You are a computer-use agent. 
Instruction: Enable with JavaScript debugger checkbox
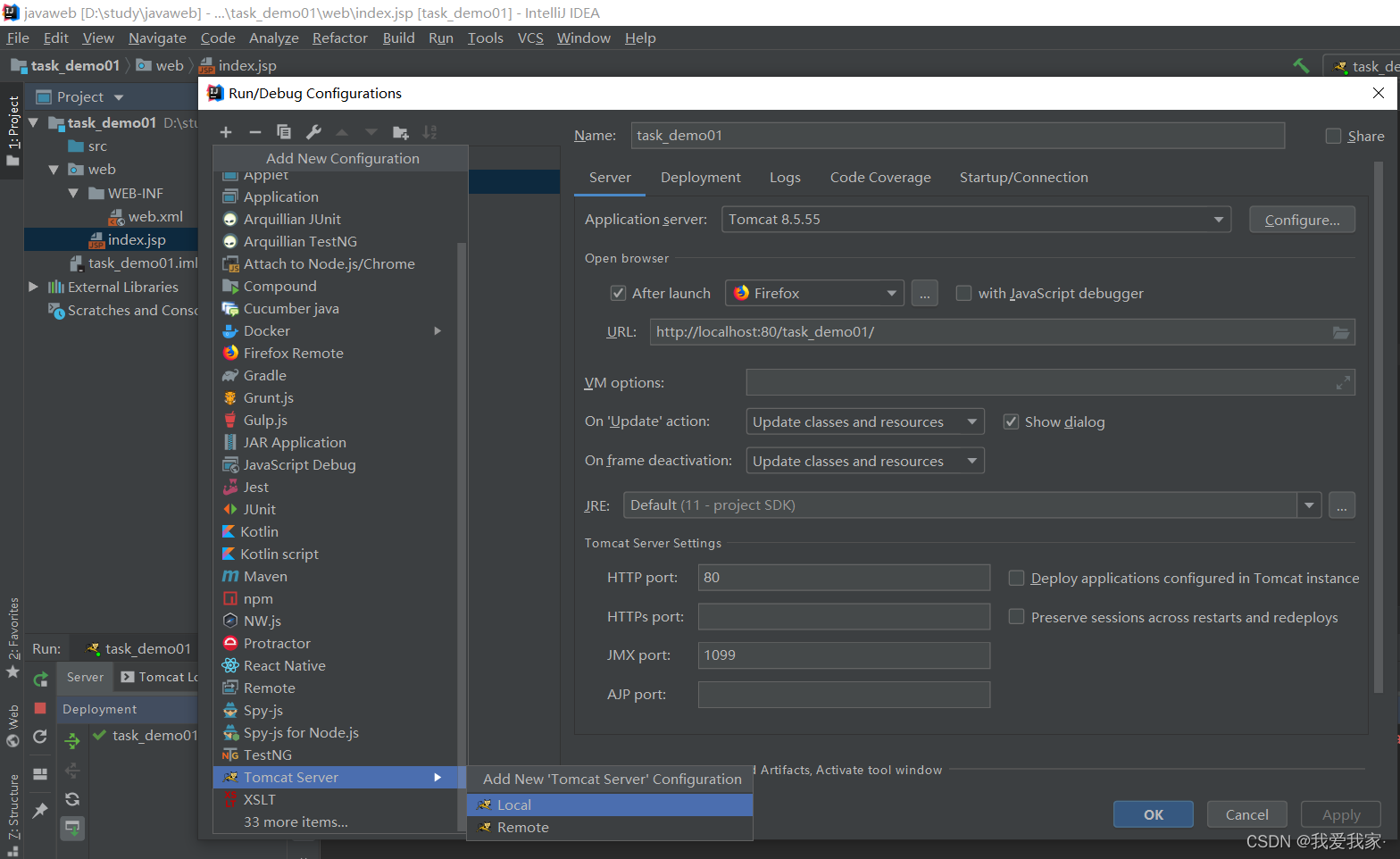point(963,293)
